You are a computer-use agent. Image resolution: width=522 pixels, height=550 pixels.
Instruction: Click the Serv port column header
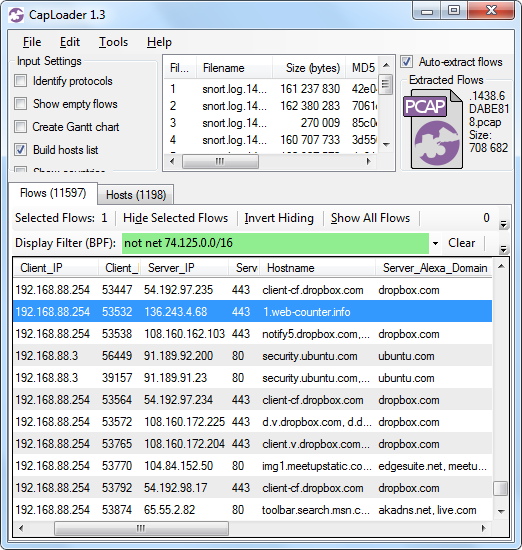click(x=244, y=268)
